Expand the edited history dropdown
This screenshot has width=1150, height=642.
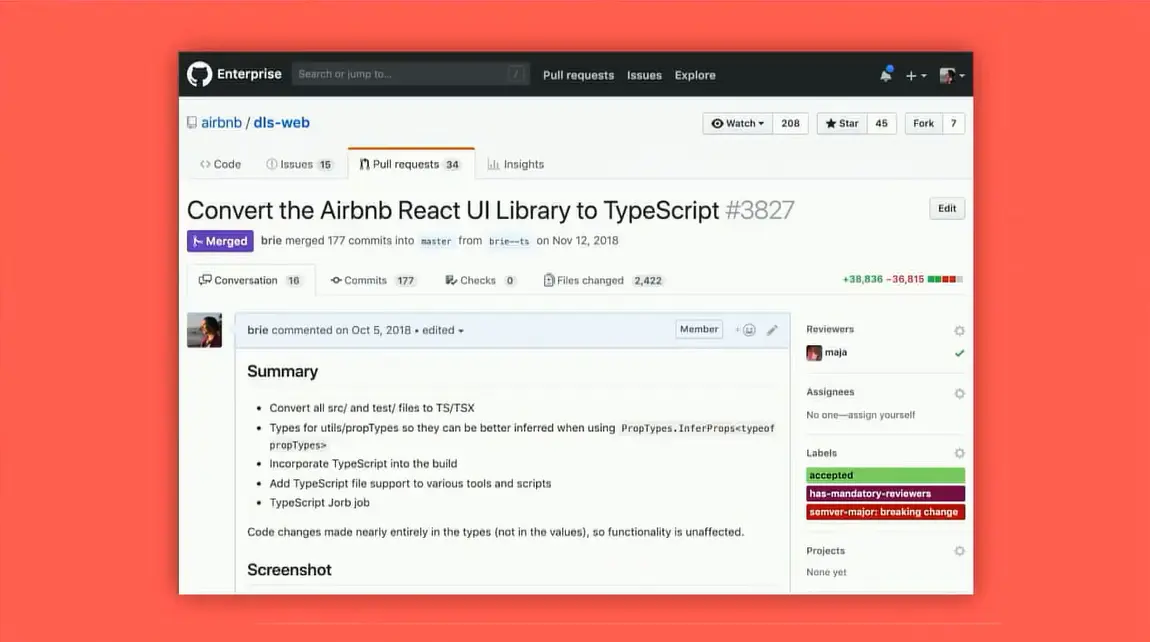click(x=443, y=330)
